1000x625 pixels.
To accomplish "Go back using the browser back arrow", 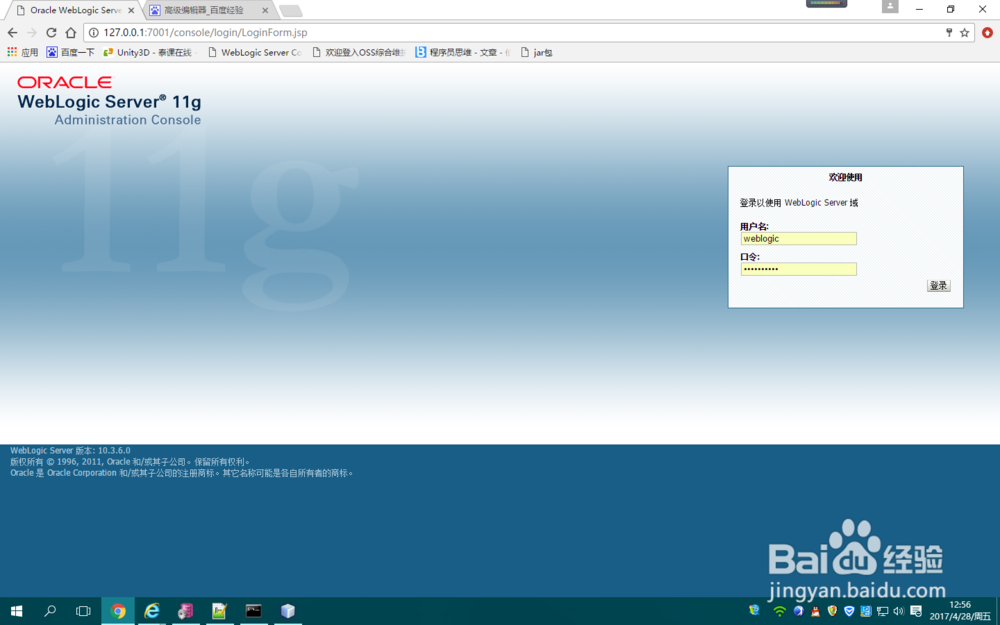I will pyautogui.click(x=13, y=33).
